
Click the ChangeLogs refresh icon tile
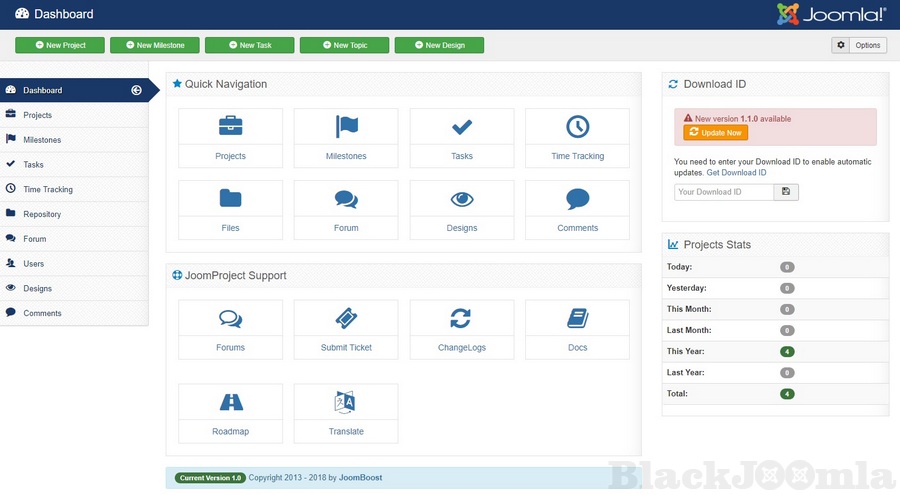coord(461,329)
